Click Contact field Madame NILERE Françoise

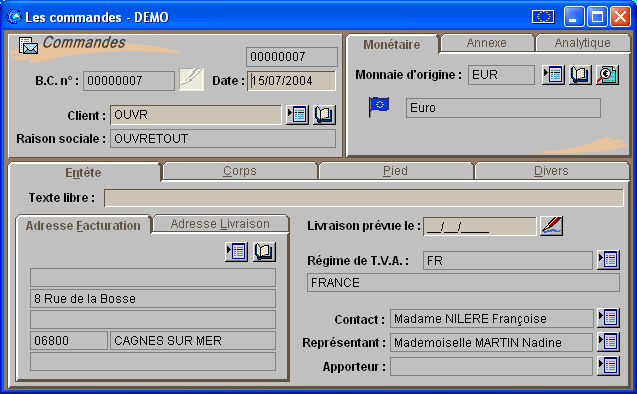(492, 318)
